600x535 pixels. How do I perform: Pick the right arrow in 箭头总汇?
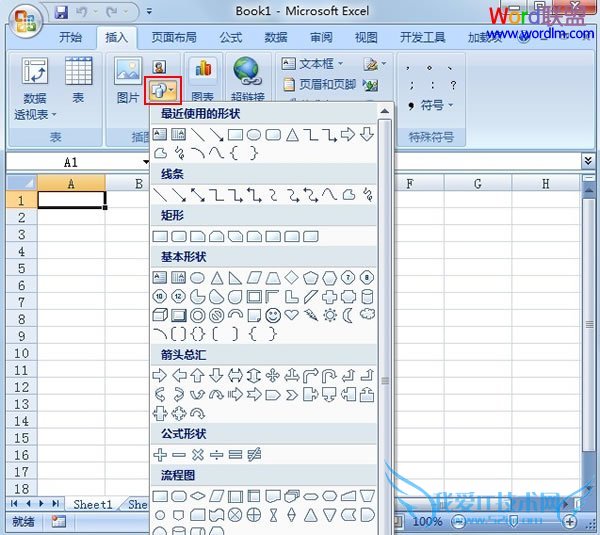point(160,375)
